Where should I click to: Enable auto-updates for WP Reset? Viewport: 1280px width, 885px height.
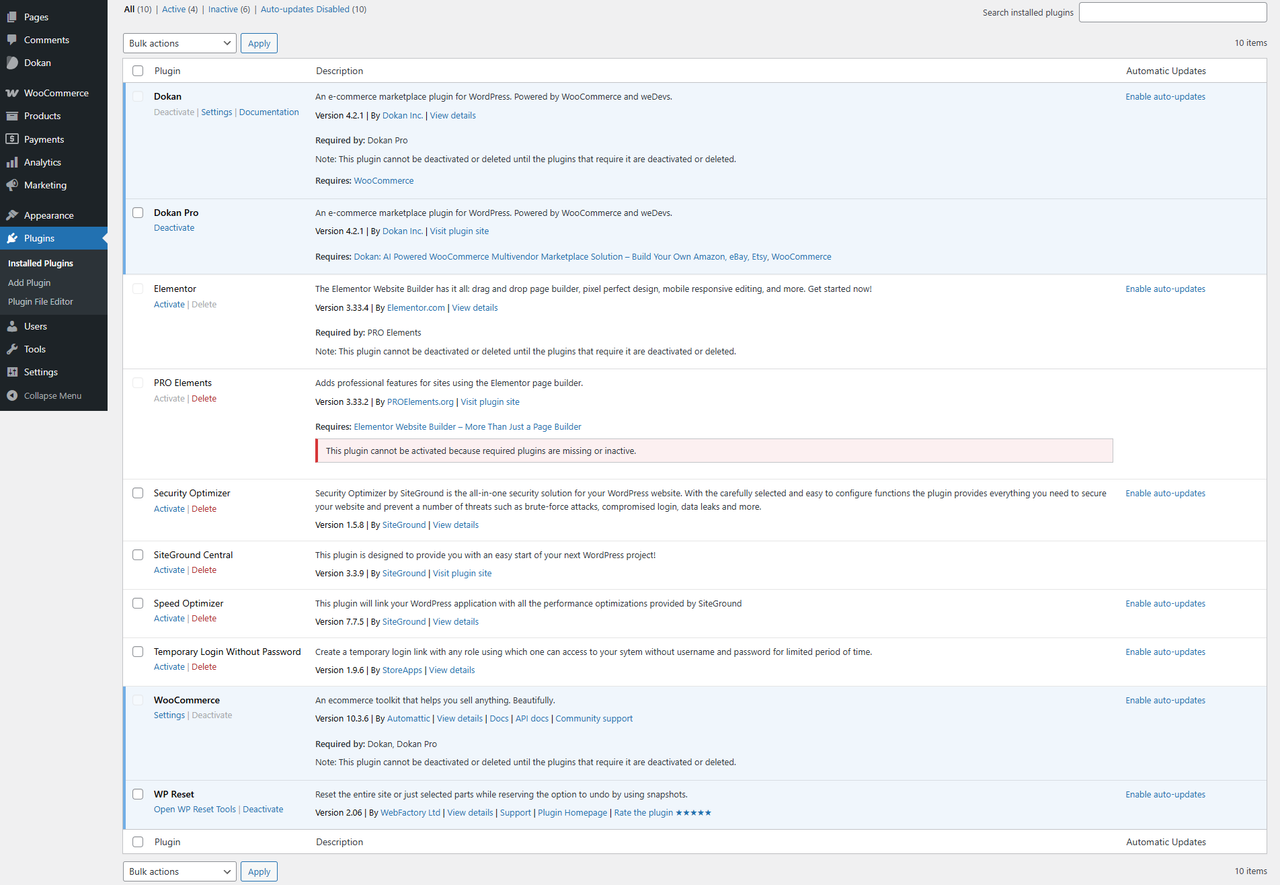click(1165, 794)
